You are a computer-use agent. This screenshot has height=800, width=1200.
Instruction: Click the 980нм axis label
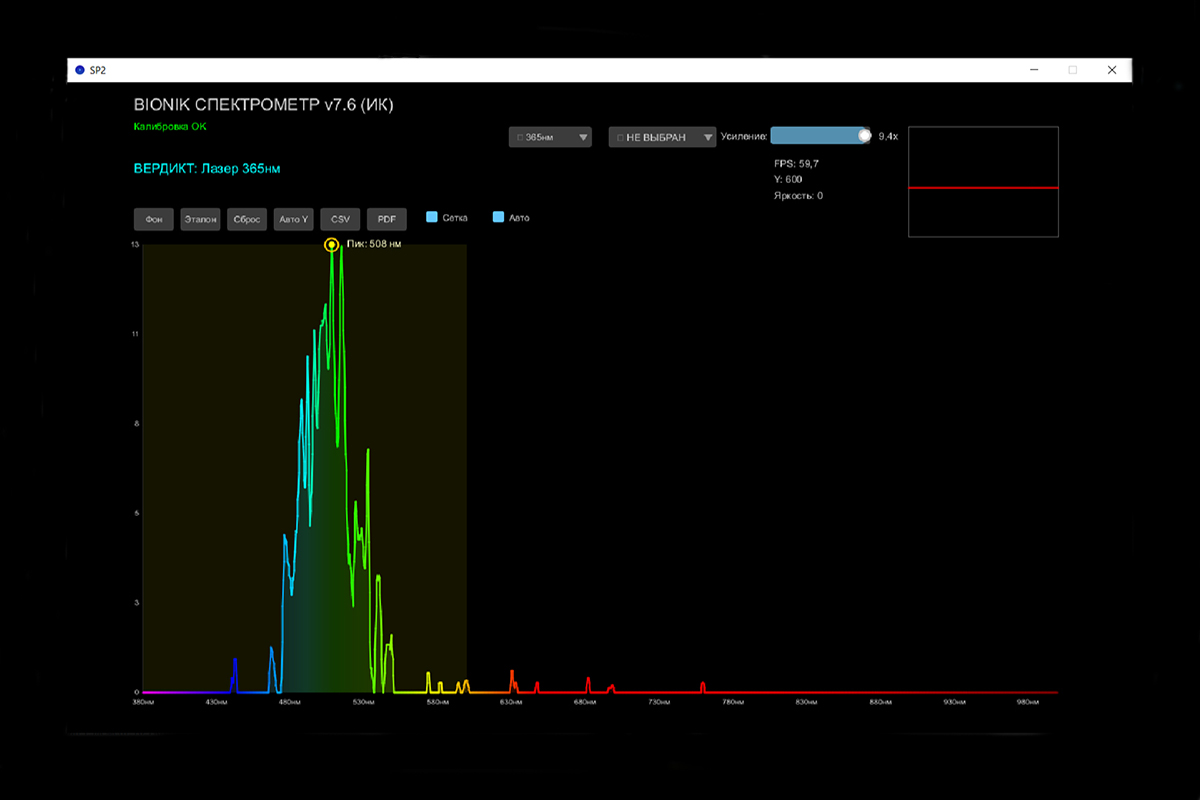(1029, 703)
